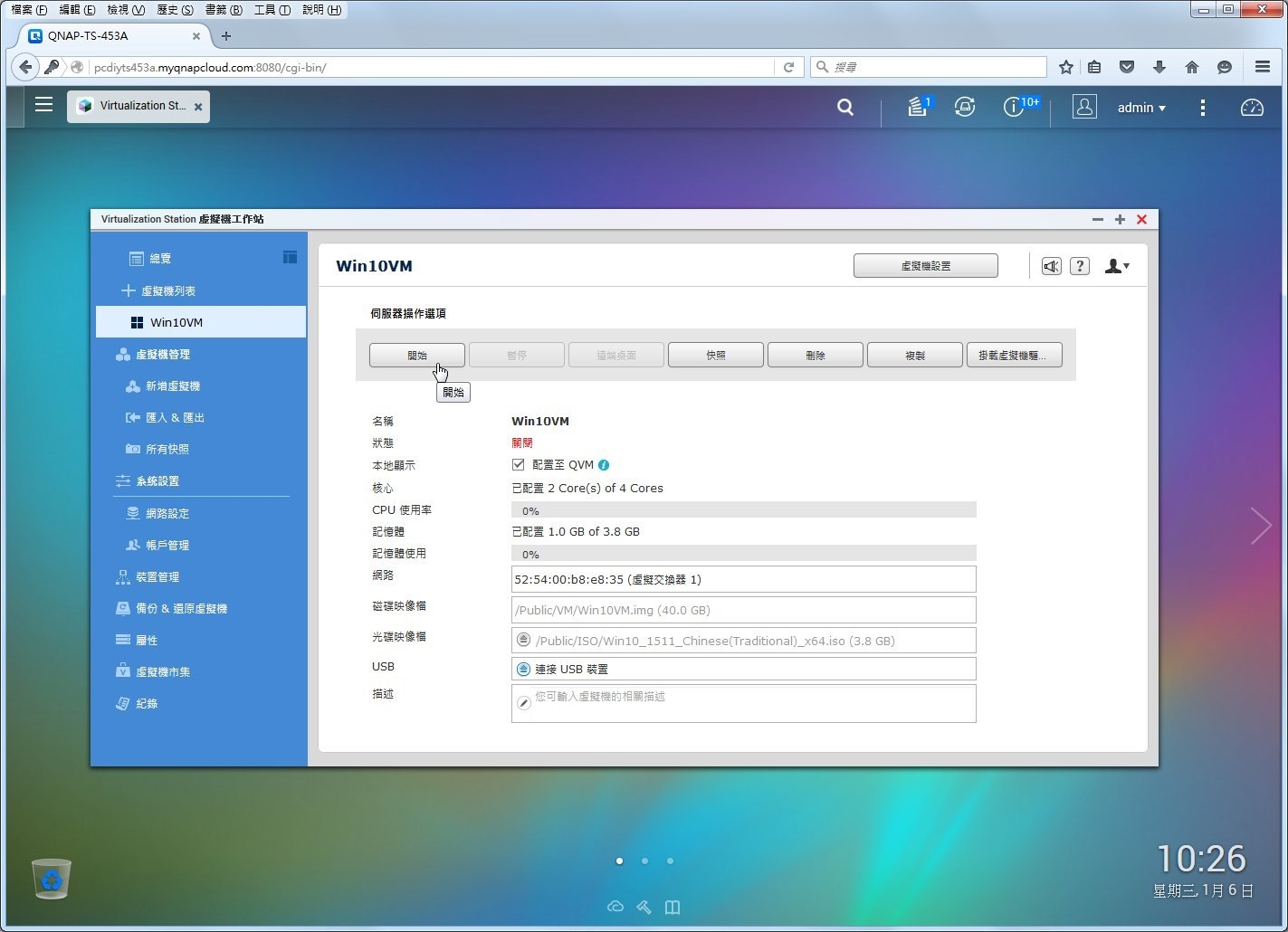Close the Virtualization Station taskbar tab

[x=198, y=107]
